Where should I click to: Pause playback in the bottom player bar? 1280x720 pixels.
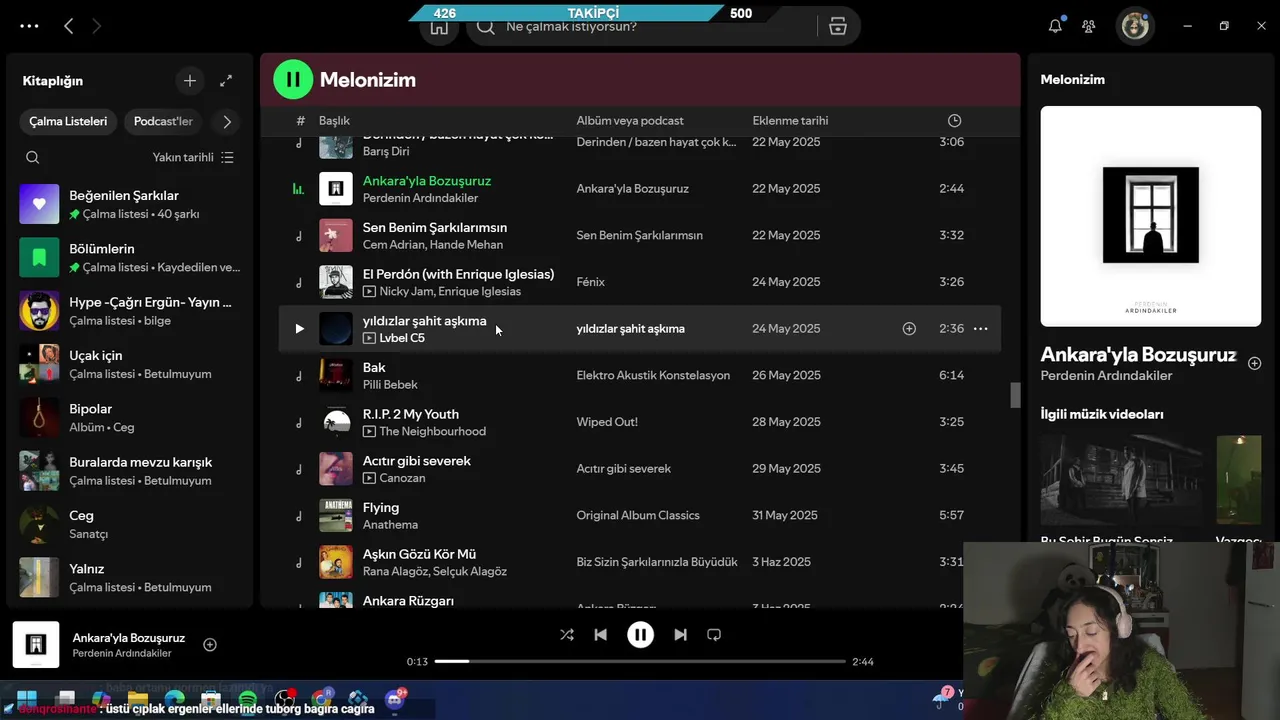pos(640,635)
